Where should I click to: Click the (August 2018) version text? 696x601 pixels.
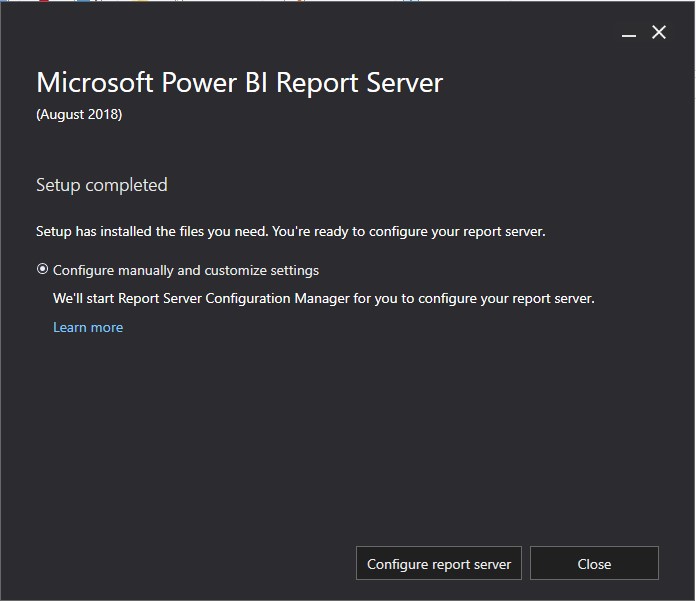point(79,114)
